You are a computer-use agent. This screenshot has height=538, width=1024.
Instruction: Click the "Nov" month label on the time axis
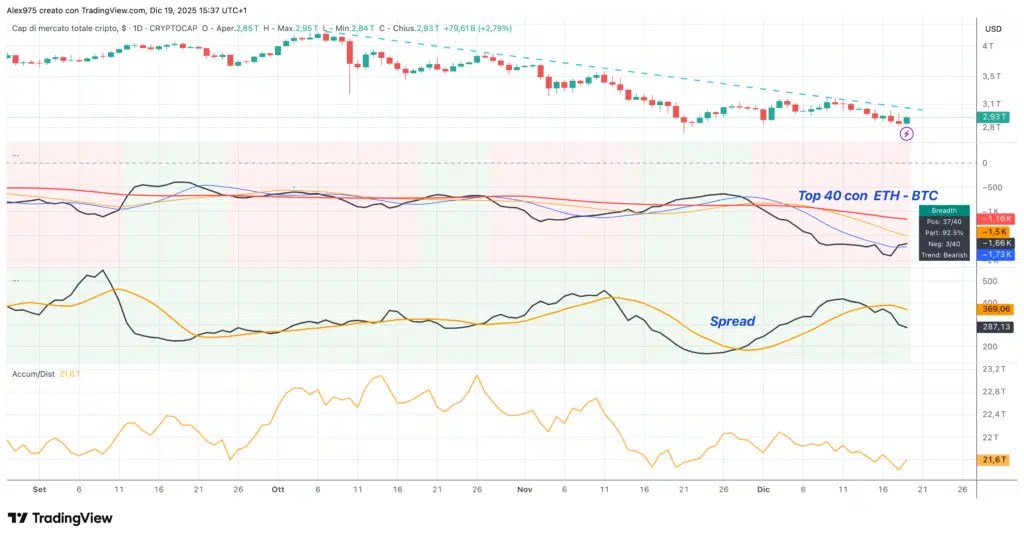coord(524,490)
